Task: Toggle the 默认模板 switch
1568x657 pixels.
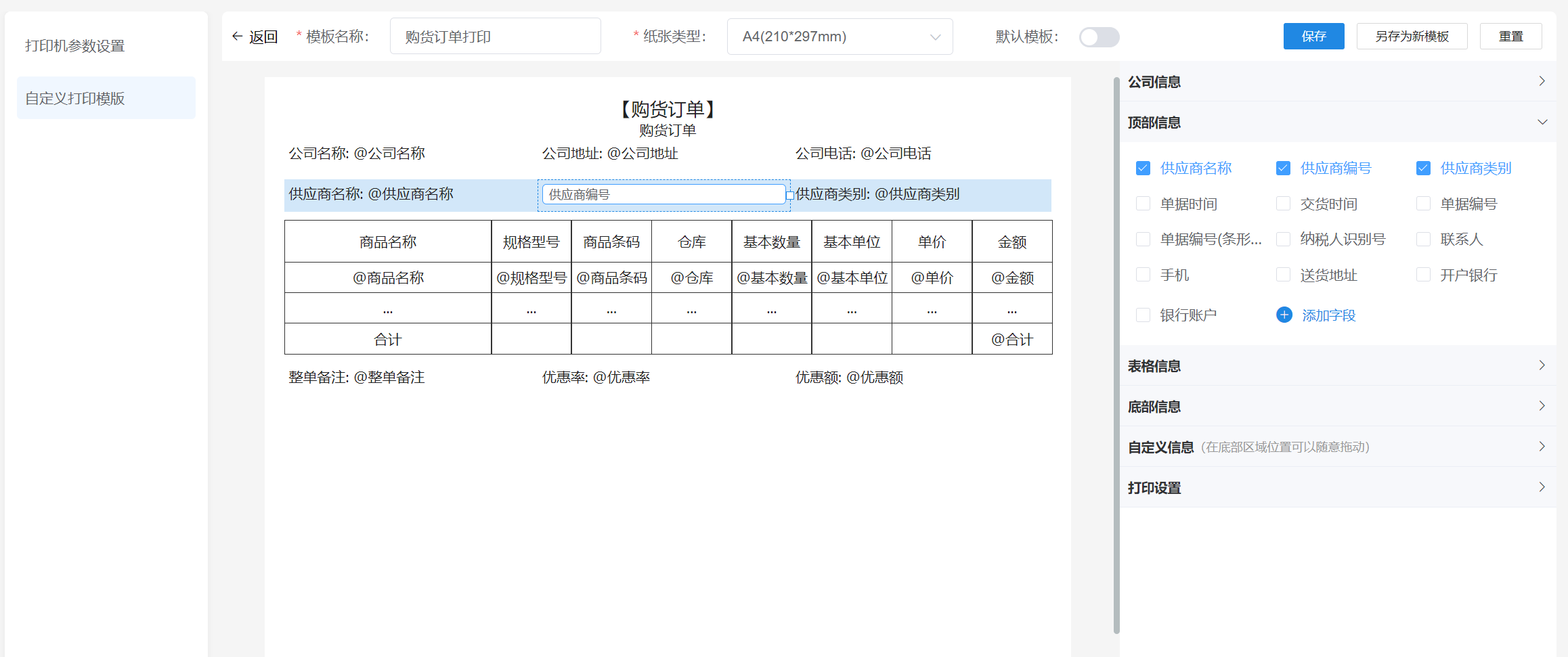Action: pyautogui.click(x=1099, y=37)
